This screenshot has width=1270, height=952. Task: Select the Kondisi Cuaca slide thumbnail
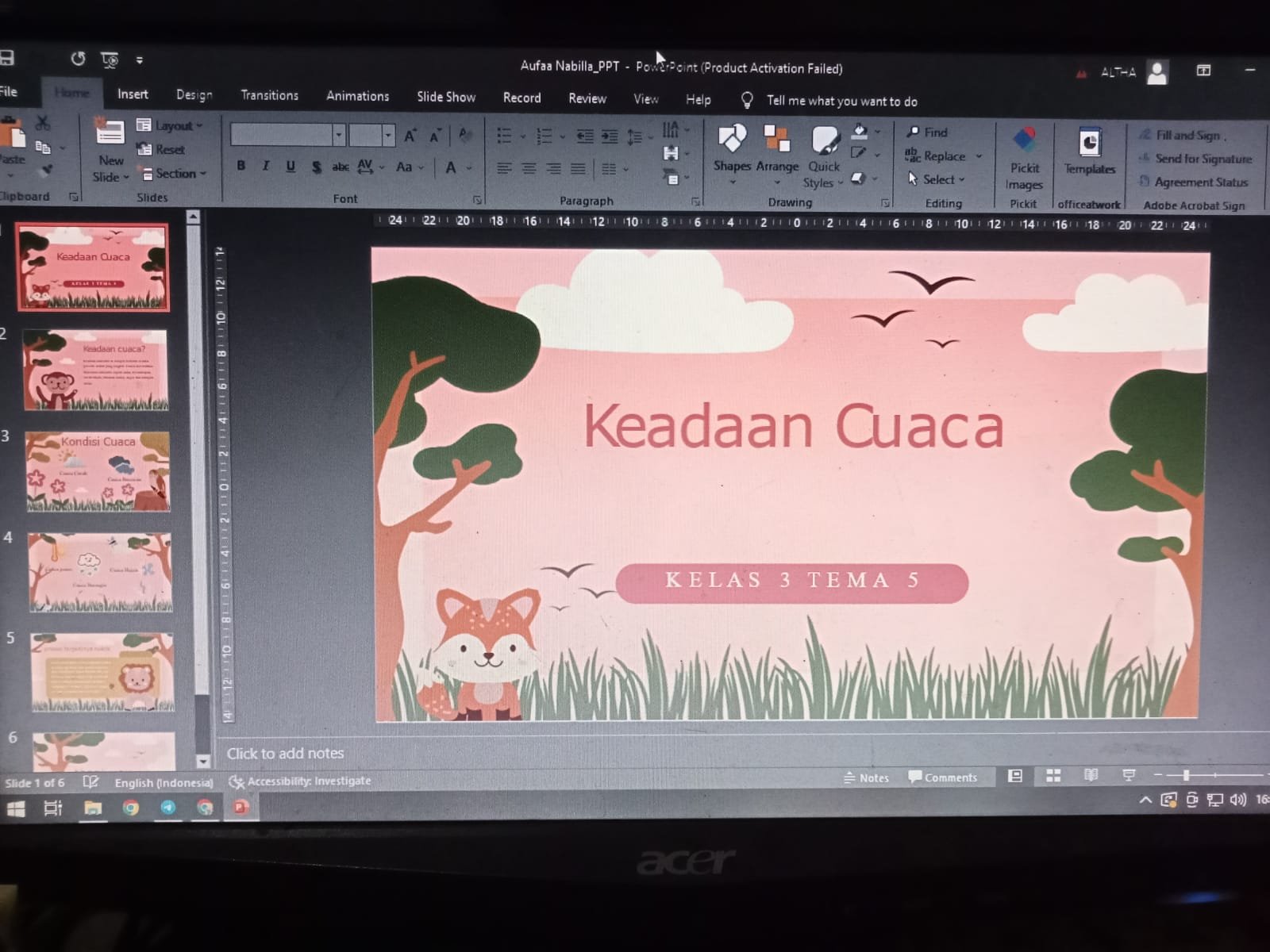click(97, 471)
